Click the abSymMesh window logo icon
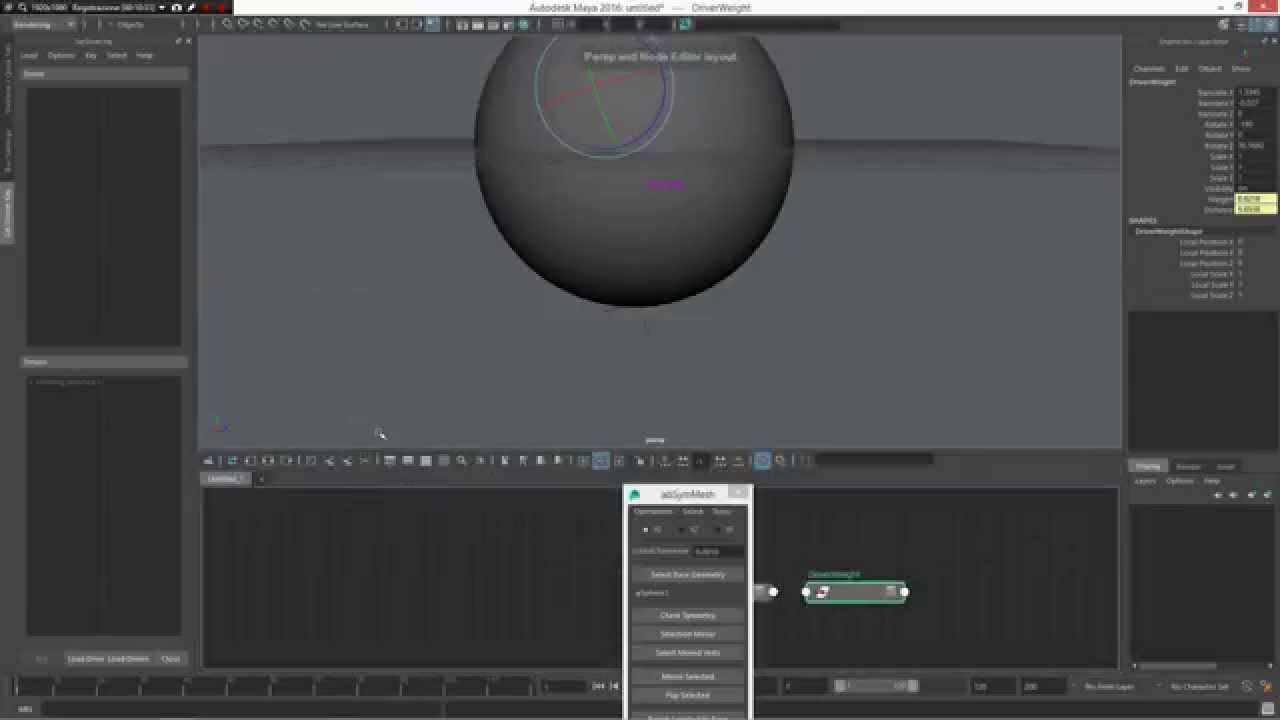The image size is (1280, 720). (634, 494)
